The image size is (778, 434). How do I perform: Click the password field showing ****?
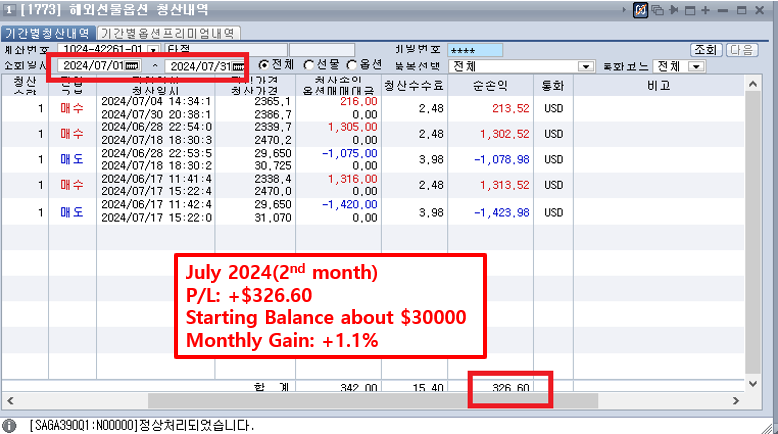(475, 51)
